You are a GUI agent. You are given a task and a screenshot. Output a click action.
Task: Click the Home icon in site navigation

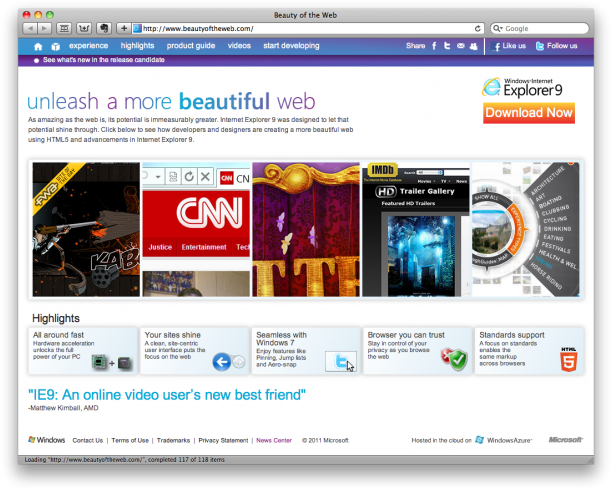pyautogui.click(x=38, y=46)
